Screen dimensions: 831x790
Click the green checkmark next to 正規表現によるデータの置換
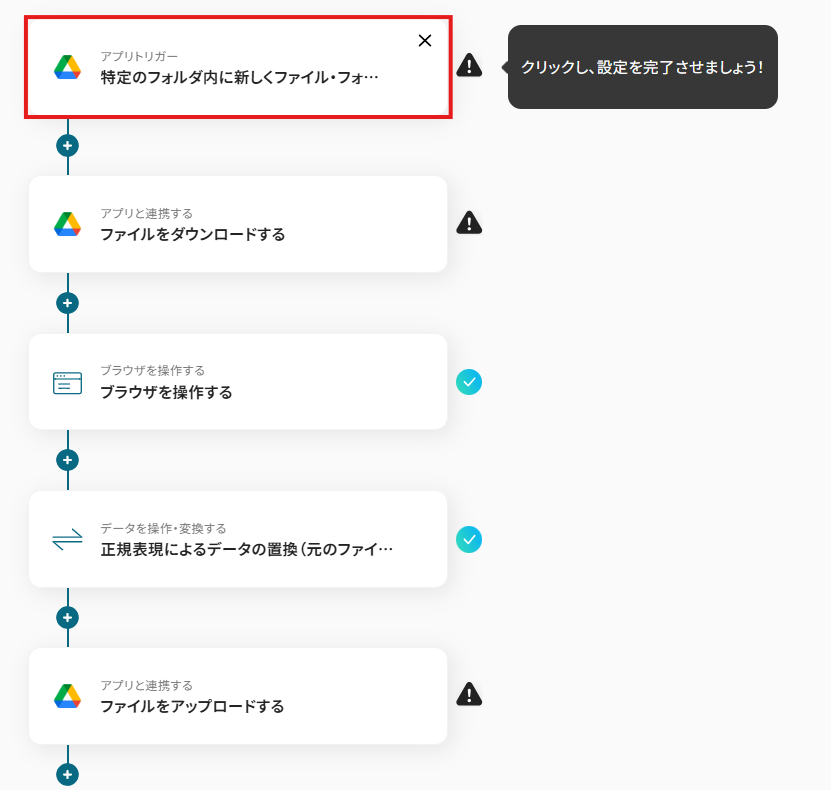point(469,539)
